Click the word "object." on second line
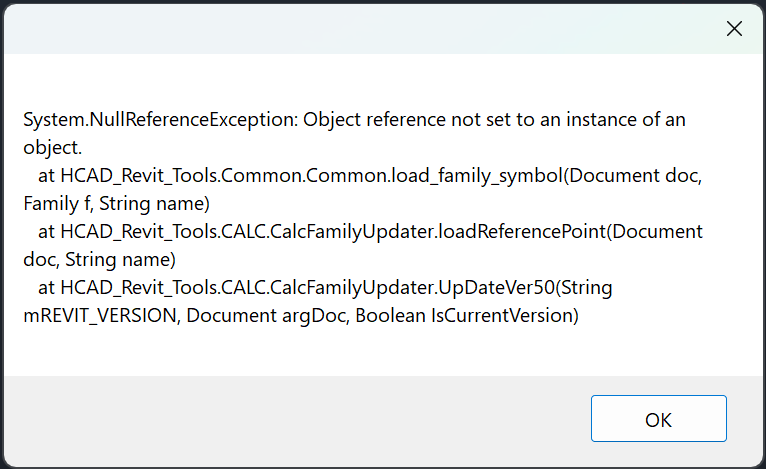This screenshot has height=469, width=766. [x=53, y=148]
